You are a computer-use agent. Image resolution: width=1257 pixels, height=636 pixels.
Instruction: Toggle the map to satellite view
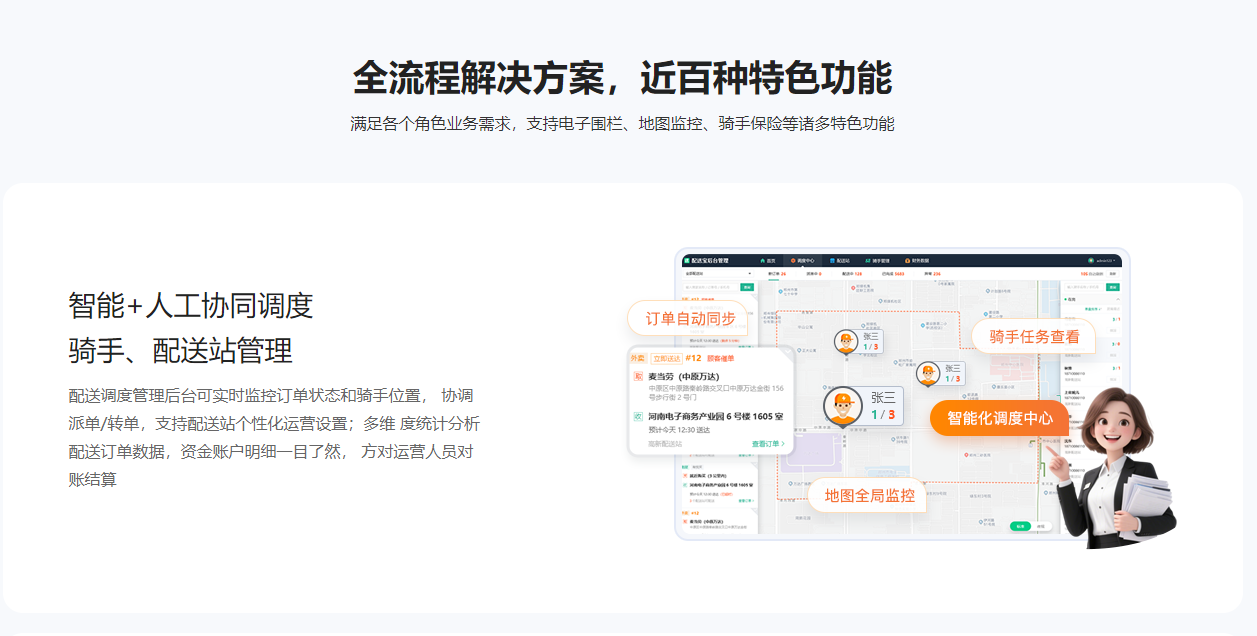pos(1041,526)
